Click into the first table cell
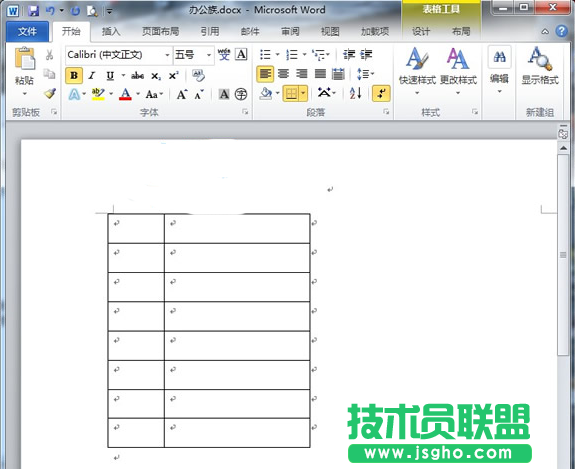Screen dimensions: 575x469 tap(136, 228)
